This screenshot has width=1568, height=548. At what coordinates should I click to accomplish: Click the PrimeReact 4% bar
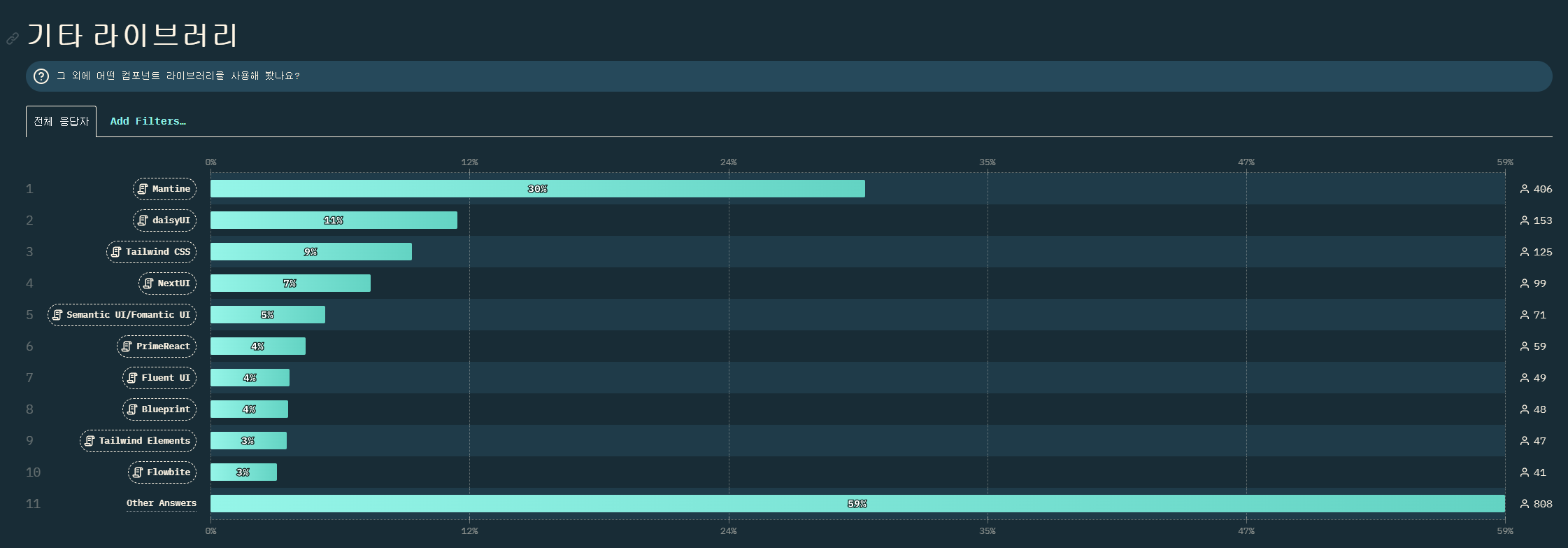coord(258,346)
